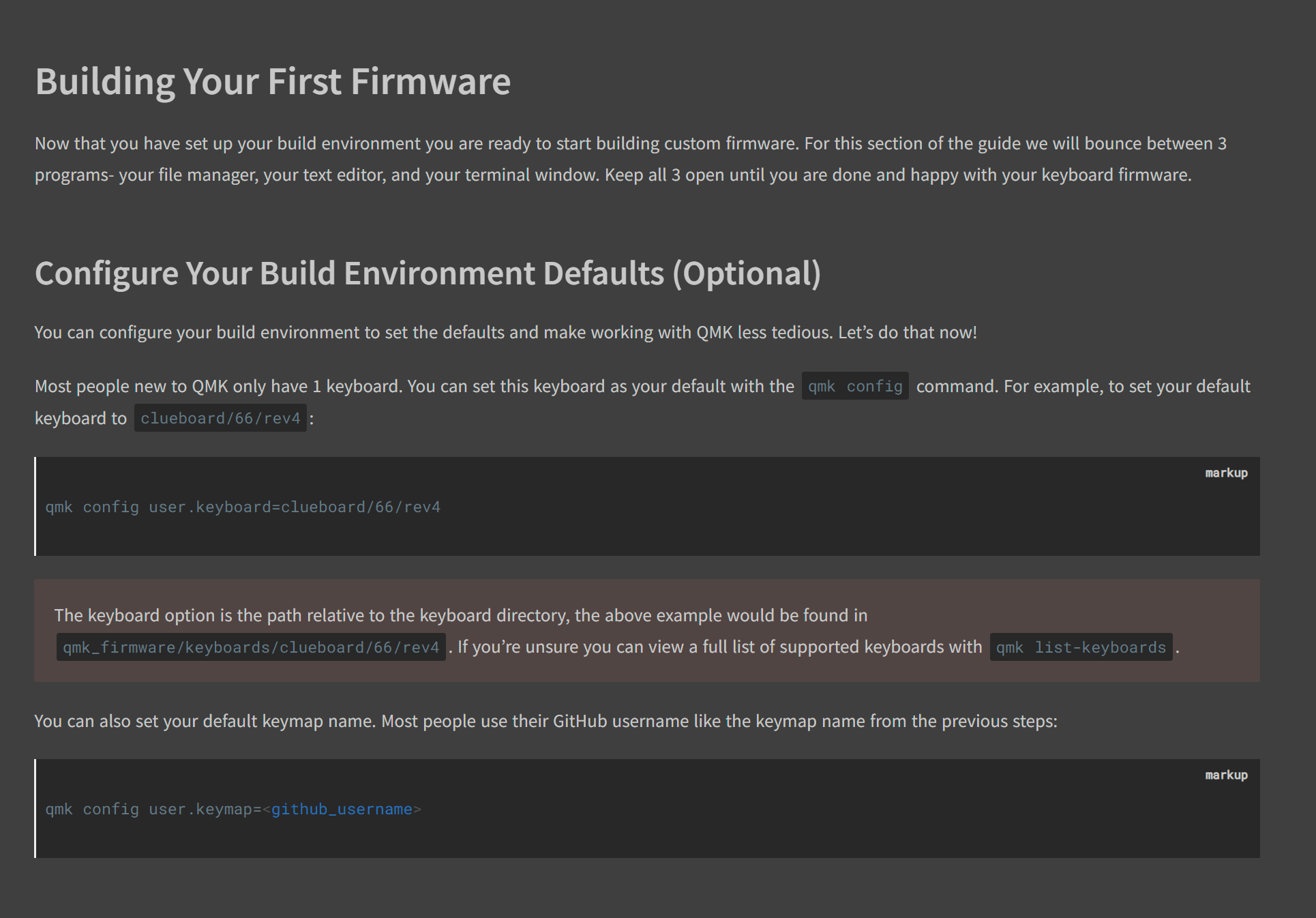1316x918 pixels.
Task: Click the white left border of second code block
Action: (35, 808)
